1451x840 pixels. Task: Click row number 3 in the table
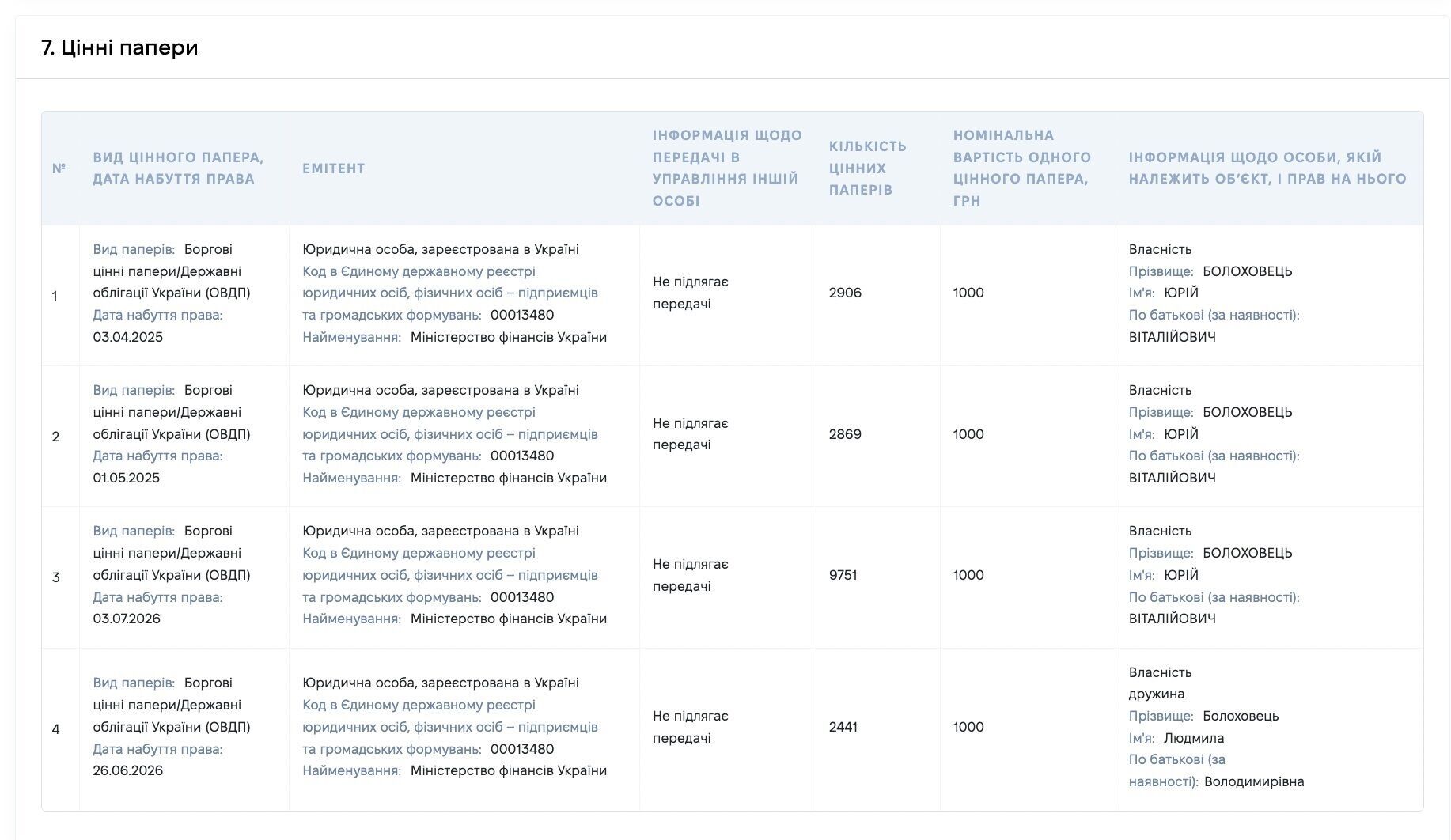click(x=55, y=577)
